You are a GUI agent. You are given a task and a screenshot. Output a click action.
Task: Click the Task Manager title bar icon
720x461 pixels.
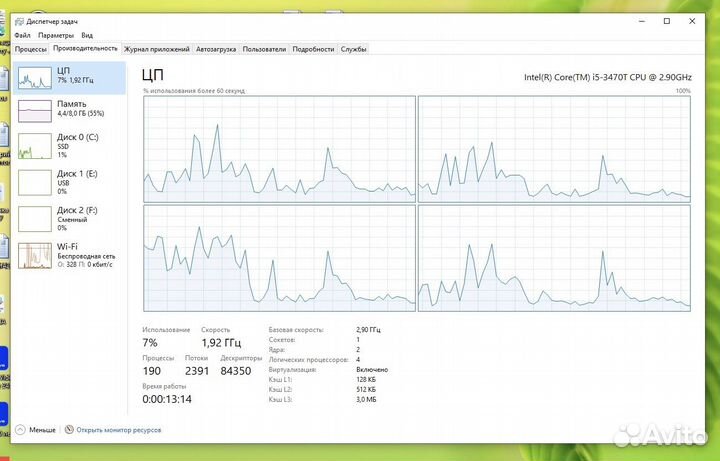click(19, 22)
